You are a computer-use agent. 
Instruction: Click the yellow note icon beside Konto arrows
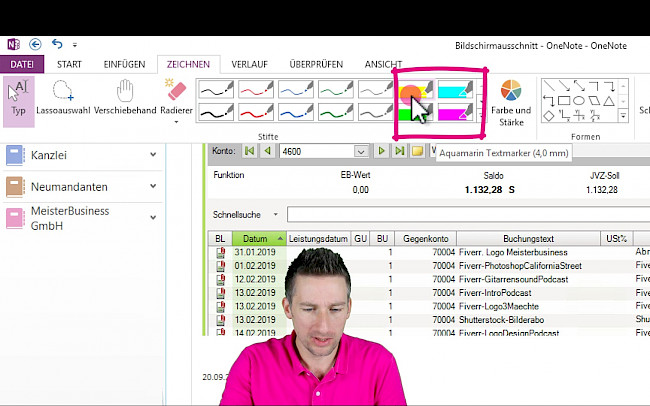tap(417, 151)
